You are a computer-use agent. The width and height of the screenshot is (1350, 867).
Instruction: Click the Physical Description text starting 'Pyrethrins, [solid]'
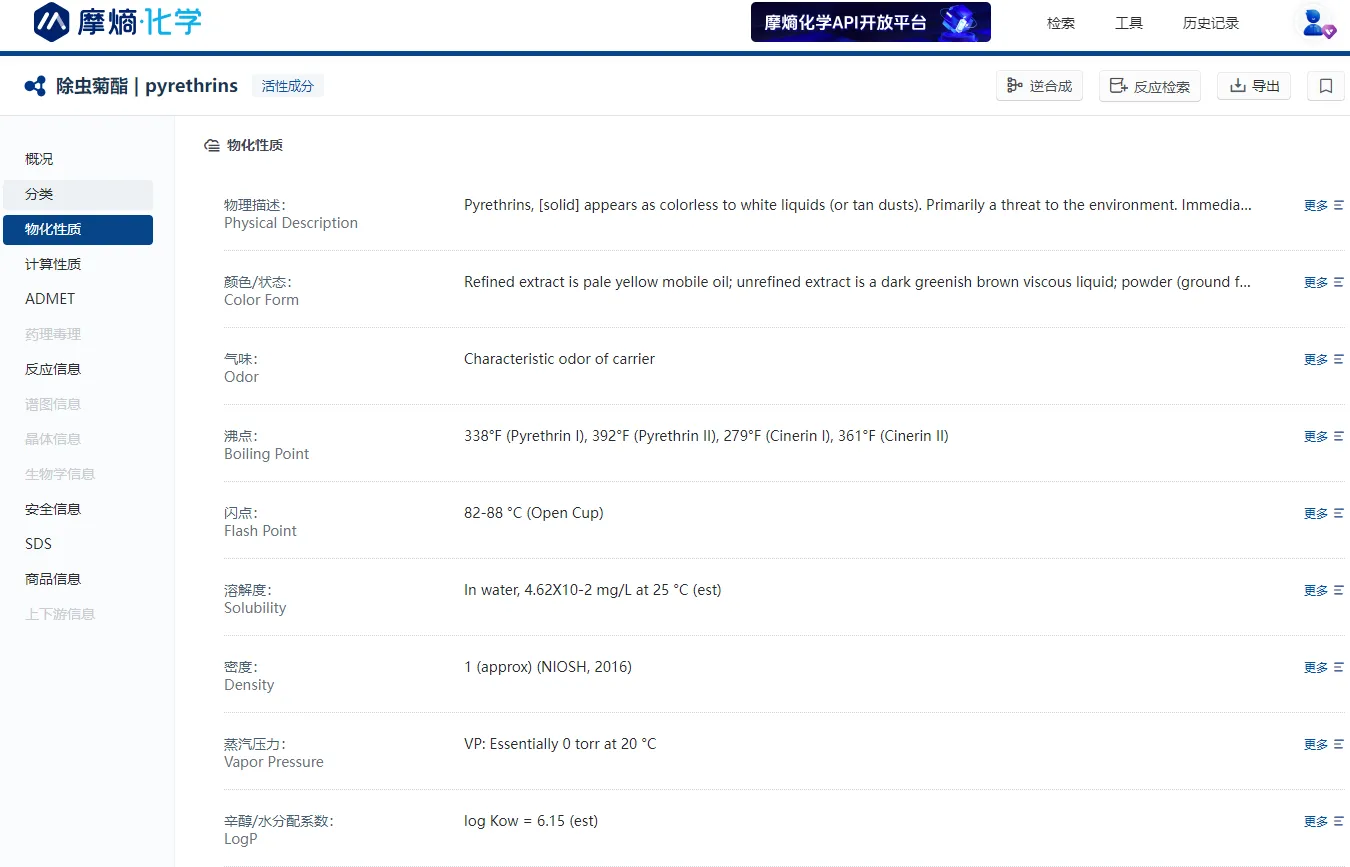tap(858, 205)
